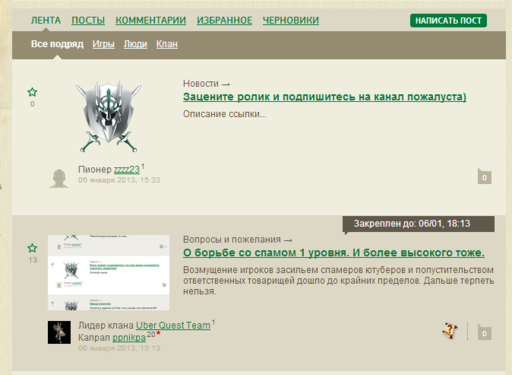Click the date '06 января 2013, 15:33'
This screenshot has width=512, height=375.
[119, 180]
